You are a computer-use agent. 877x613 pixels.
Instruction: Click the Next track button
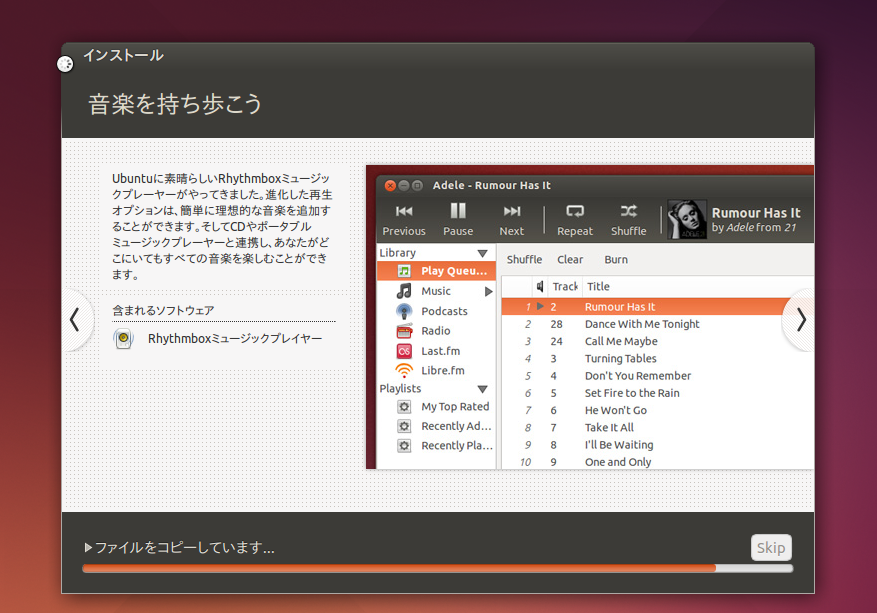coord(512,220)
